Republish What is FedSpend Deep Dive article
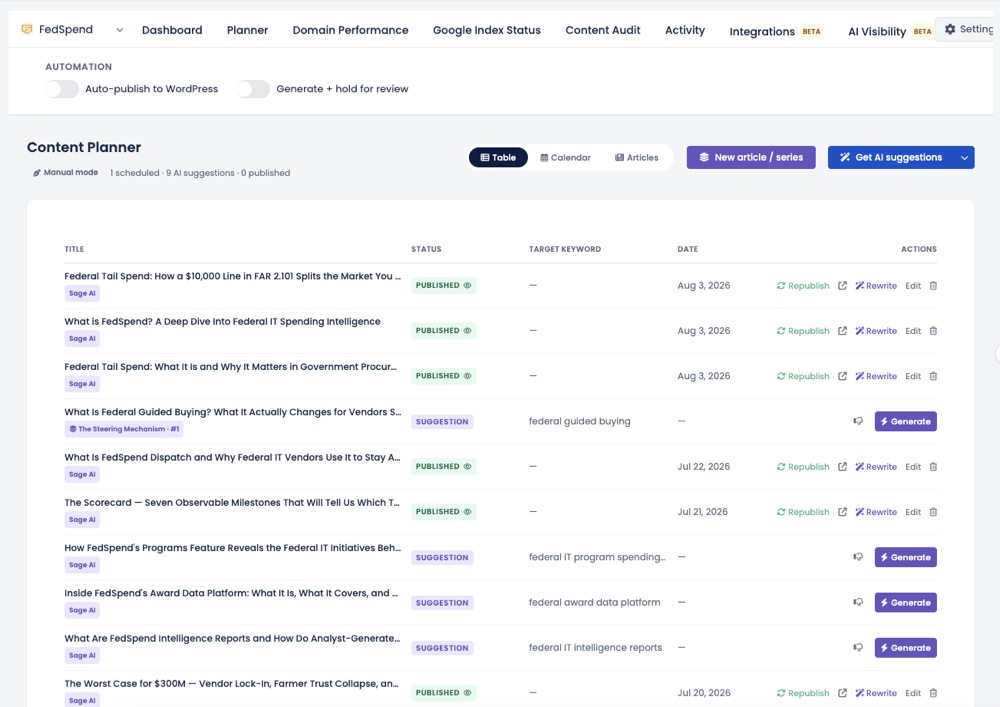 (x=803, y=331)
